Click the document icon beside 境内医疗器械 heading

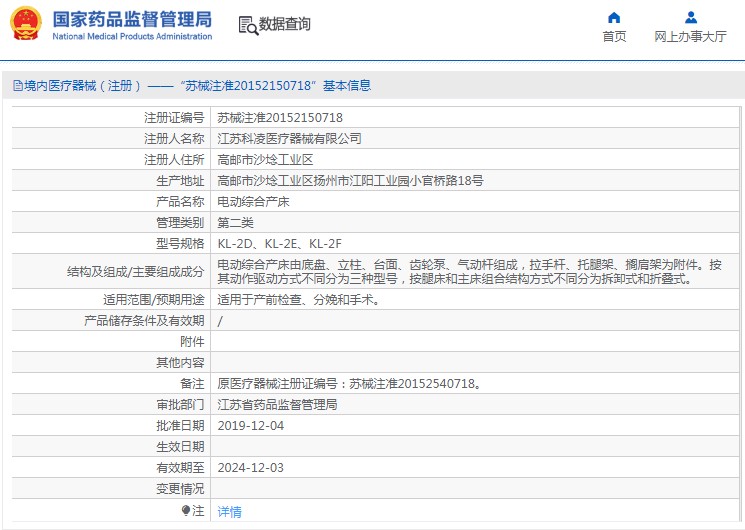[18, 86]
